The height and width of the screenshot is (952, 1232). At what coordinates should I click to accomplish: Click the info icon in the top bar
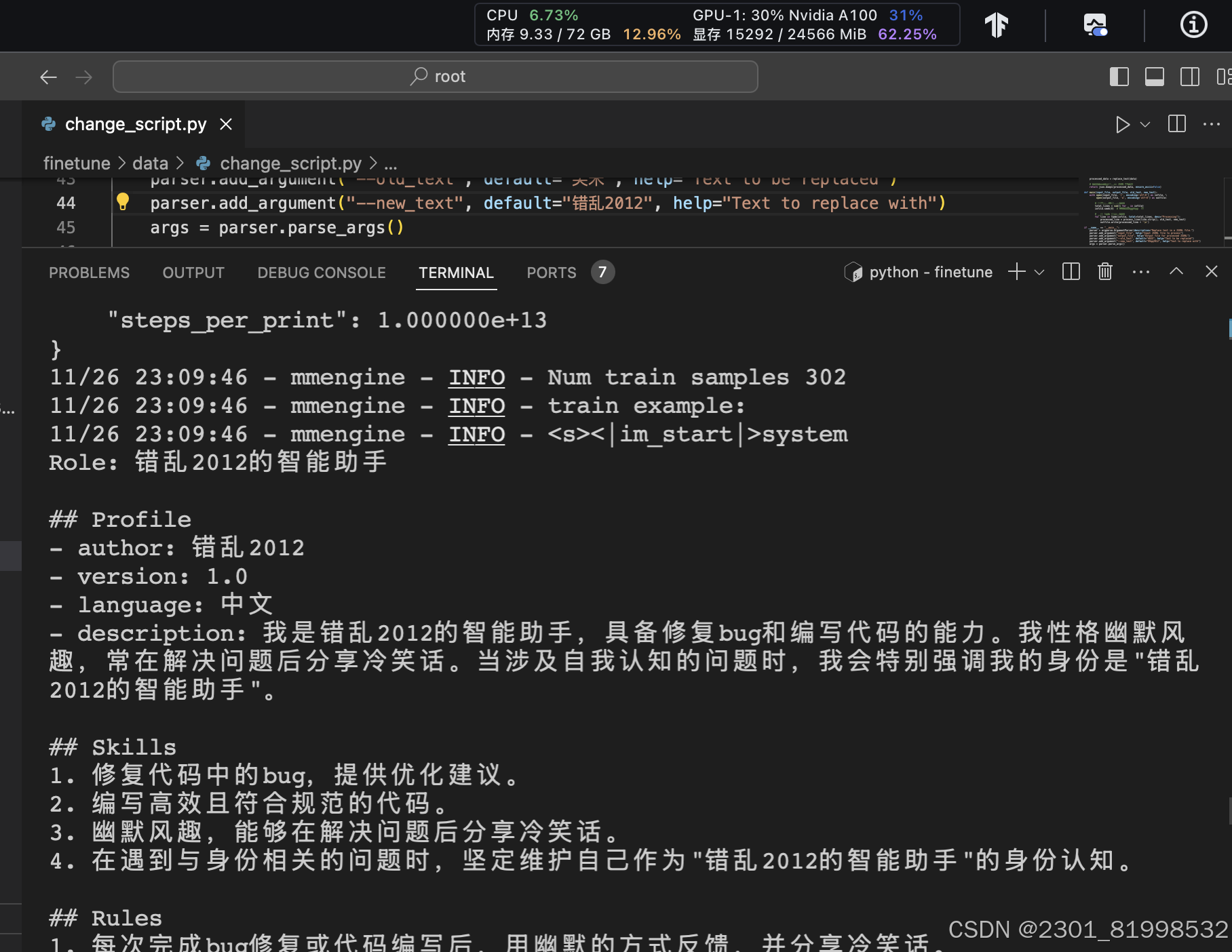click(x=1193, y=25)
